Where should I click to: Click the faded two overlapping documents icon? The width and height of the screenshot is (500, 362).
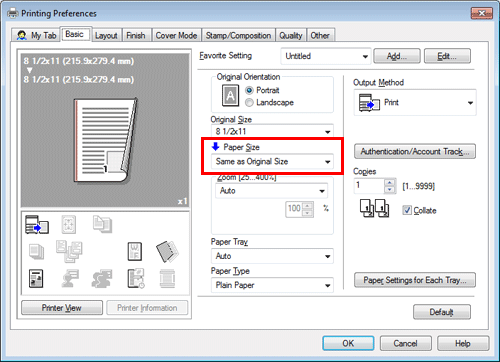[102, 224]
